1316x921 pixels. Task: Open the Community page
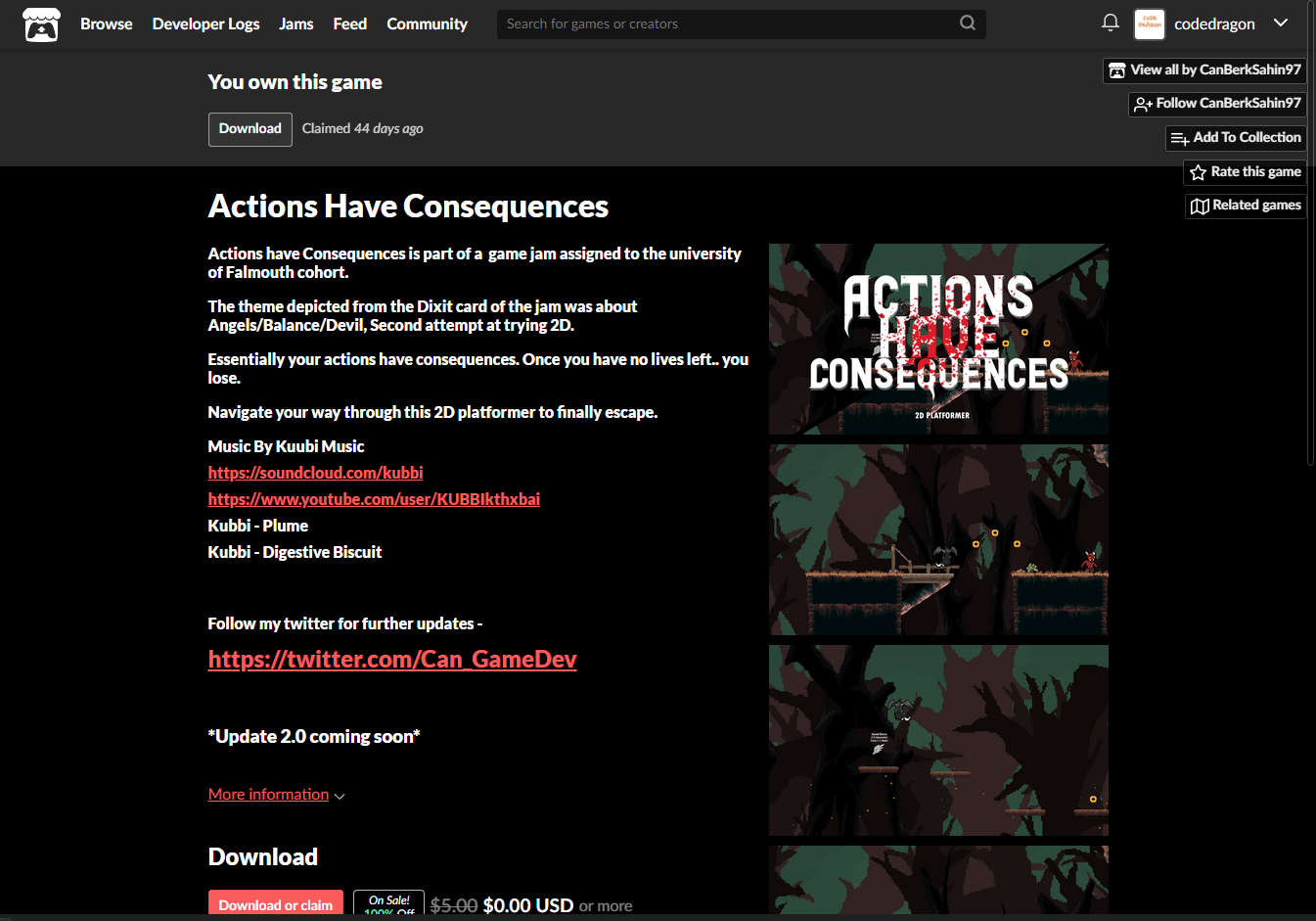click(427, 23)
